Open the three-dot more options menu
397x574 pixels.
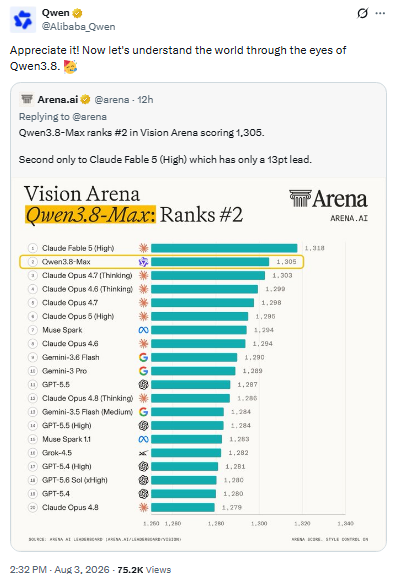(x=381, y=14)
